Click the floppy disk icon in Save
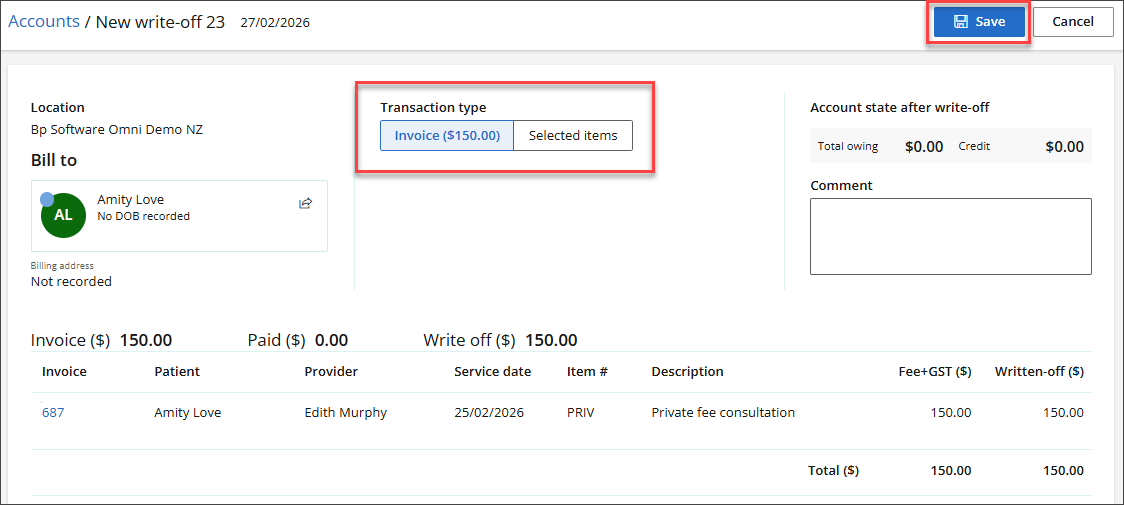The height and width of the screenshot is (505, 1124). pyautogui.click(x=961, y=22)
